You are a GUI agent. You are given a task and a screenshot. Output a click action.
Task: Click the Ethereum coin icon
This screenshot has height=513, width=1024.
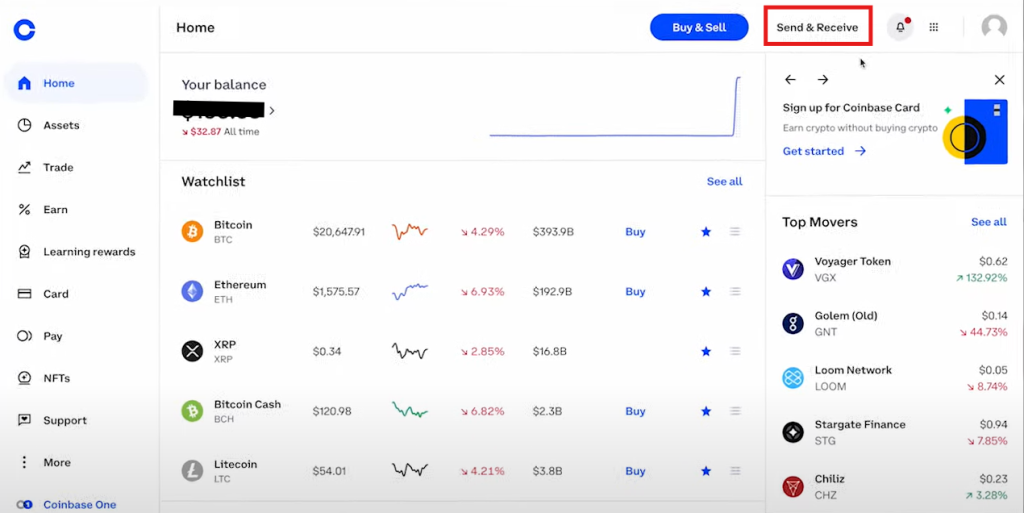[x=192, y=291]
